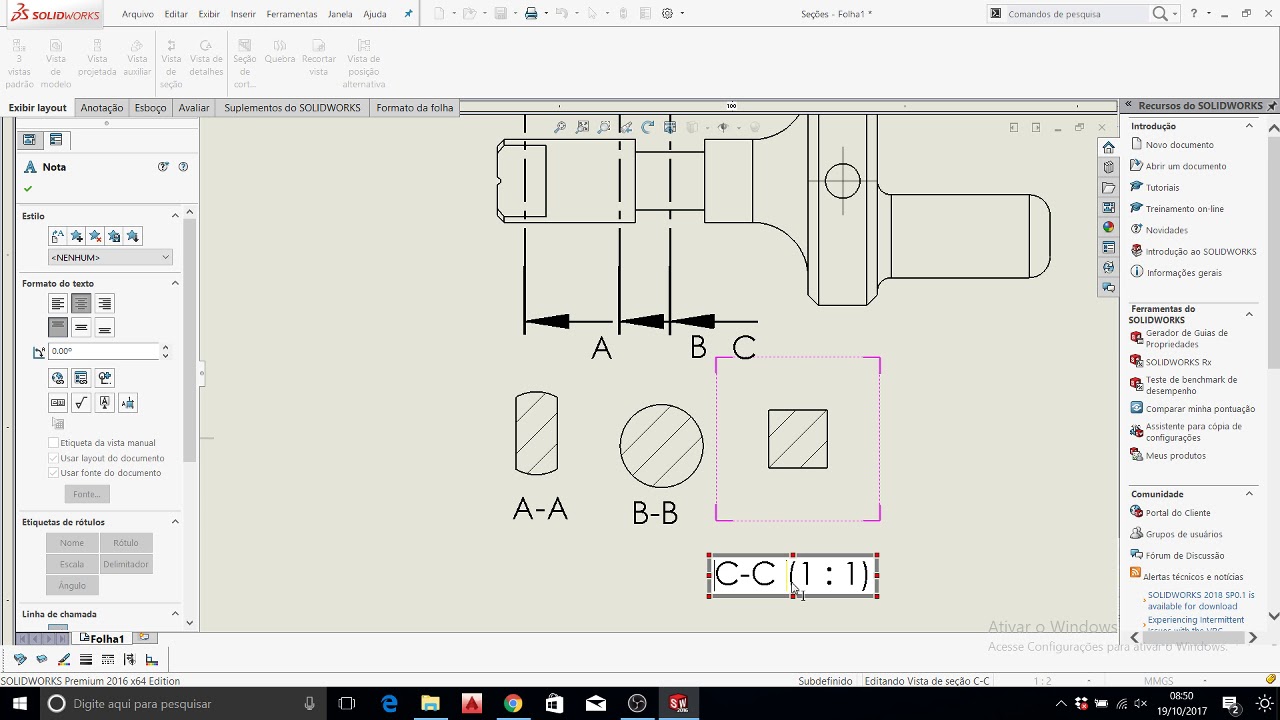The width and height of the screenshot is (1280, 720).
Task: Switch to the Esboço tab
Action: point(150,108)
